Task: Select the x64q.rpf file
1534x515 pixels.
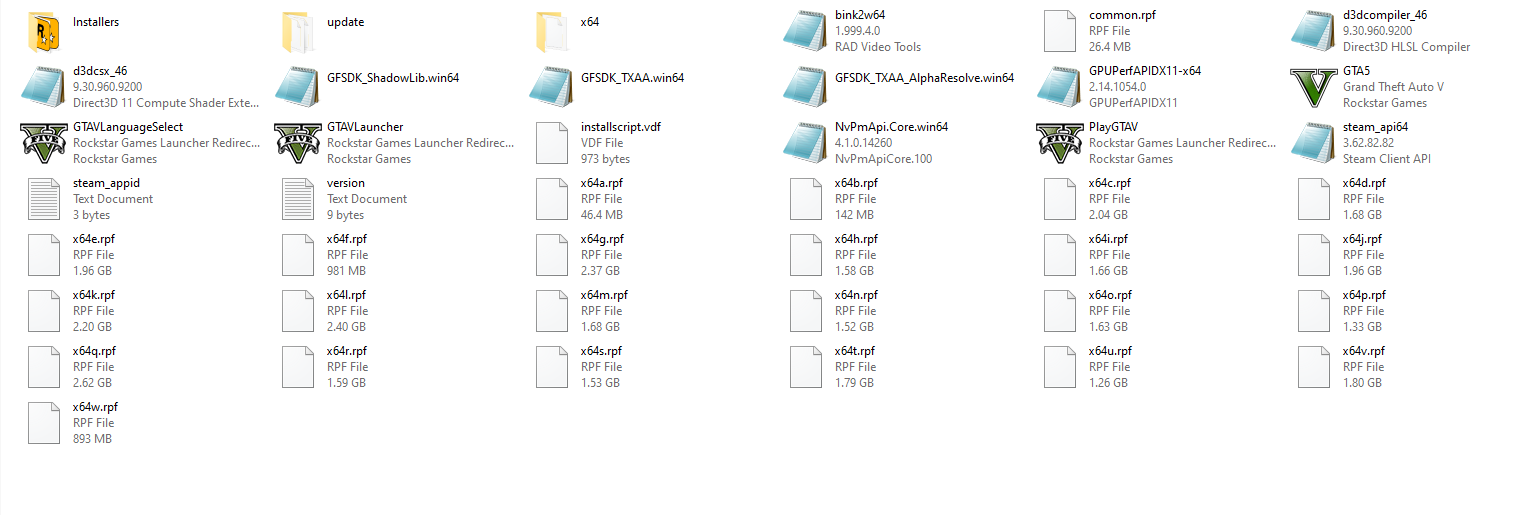Action: click(x=73, y=367)
